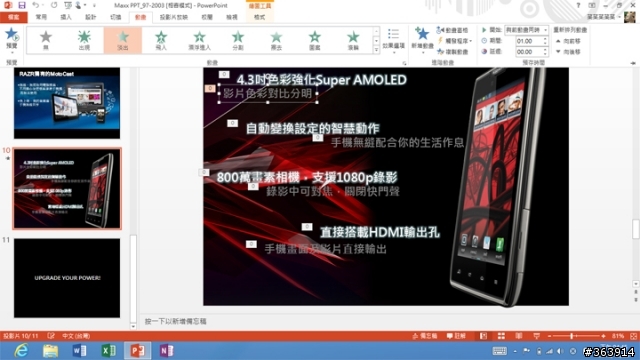Open the Start (開始) timing combo box
640x360 pixels.
[x=527, y=30]
